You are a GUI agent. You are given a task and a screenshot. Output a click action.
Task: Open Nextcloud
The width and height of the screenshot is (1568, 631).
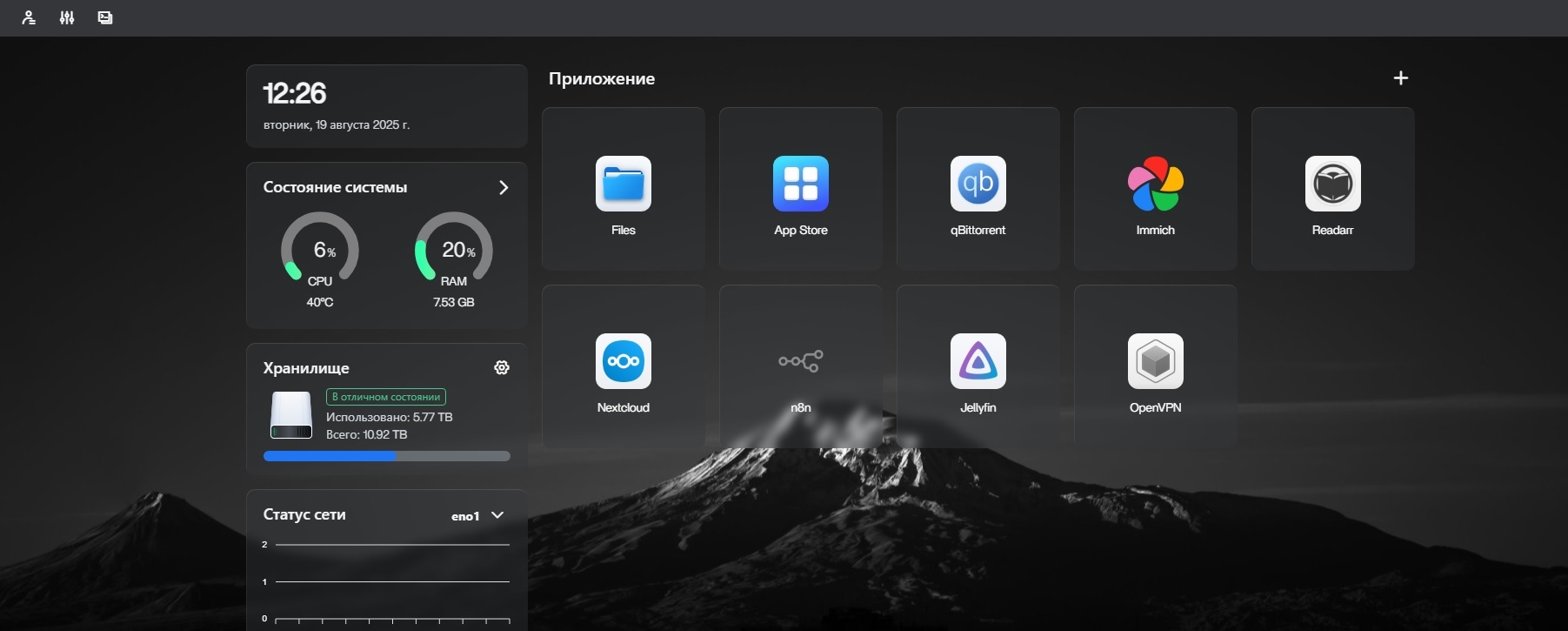tap(624, 366)
